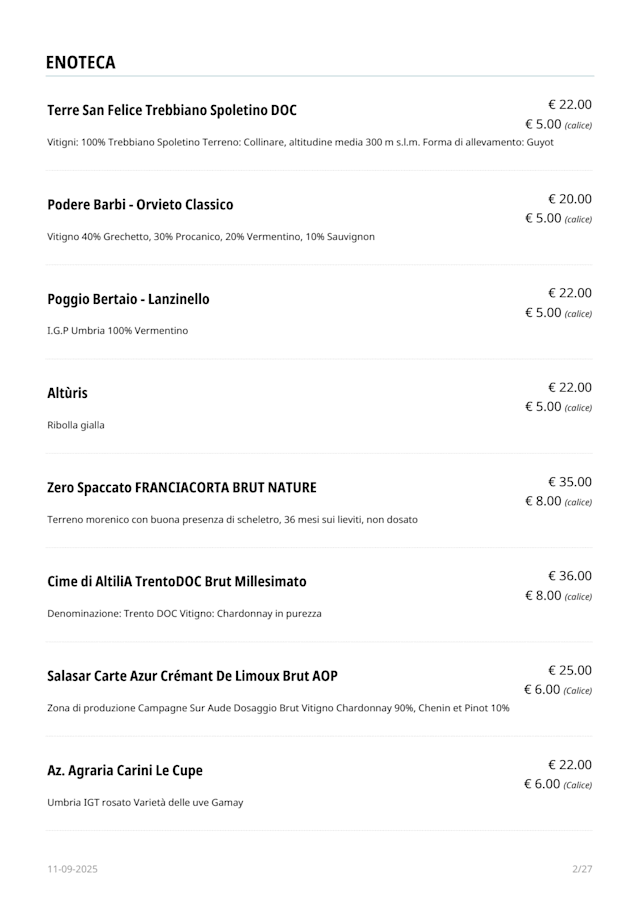Select Terre San Felice Trebbiano Spoletino DOC
This screenshot has height=905, width=640.
[172, 110]
